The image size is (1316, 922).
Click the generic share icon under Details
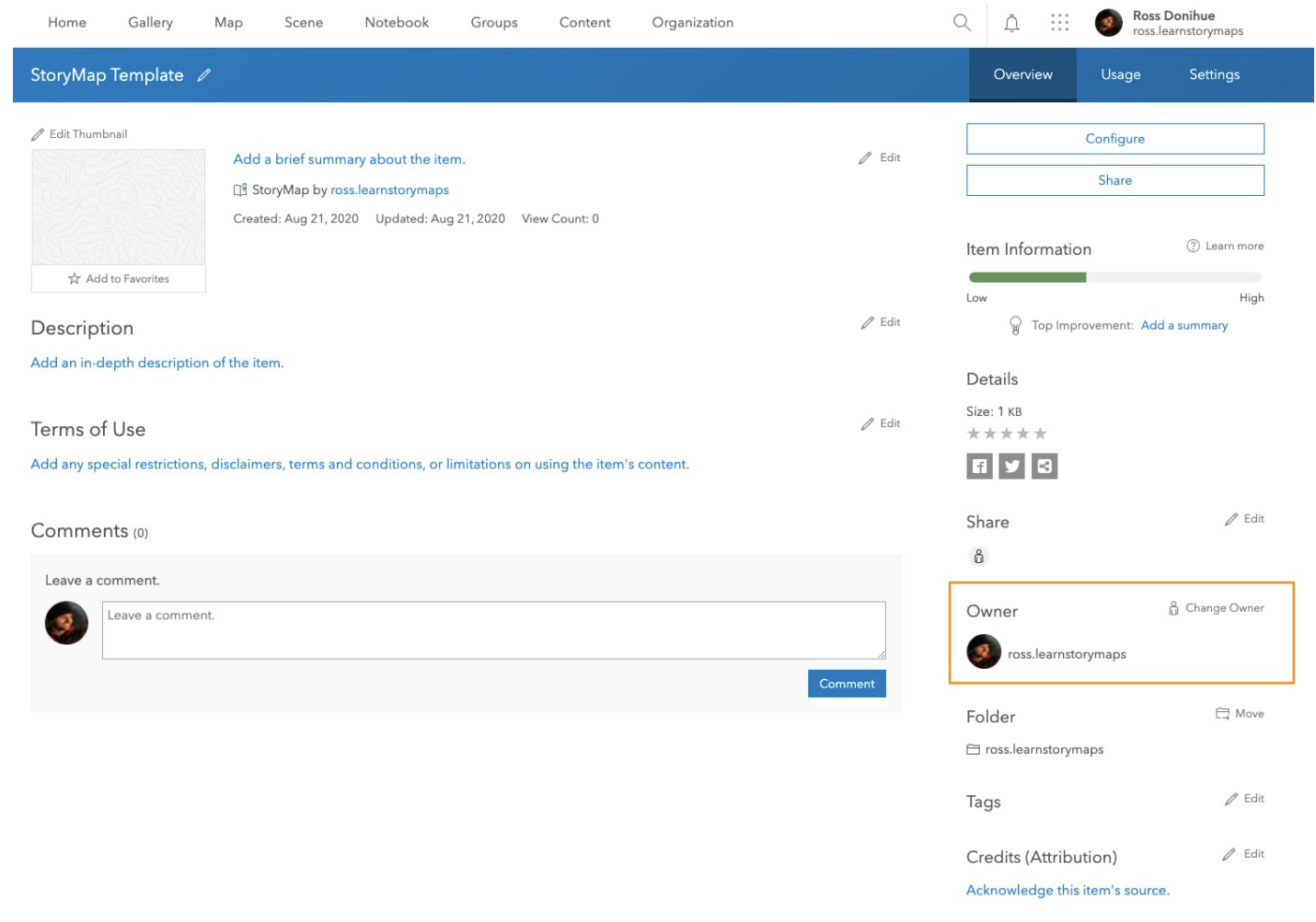pyautogui.click(x=1045, y=467)
